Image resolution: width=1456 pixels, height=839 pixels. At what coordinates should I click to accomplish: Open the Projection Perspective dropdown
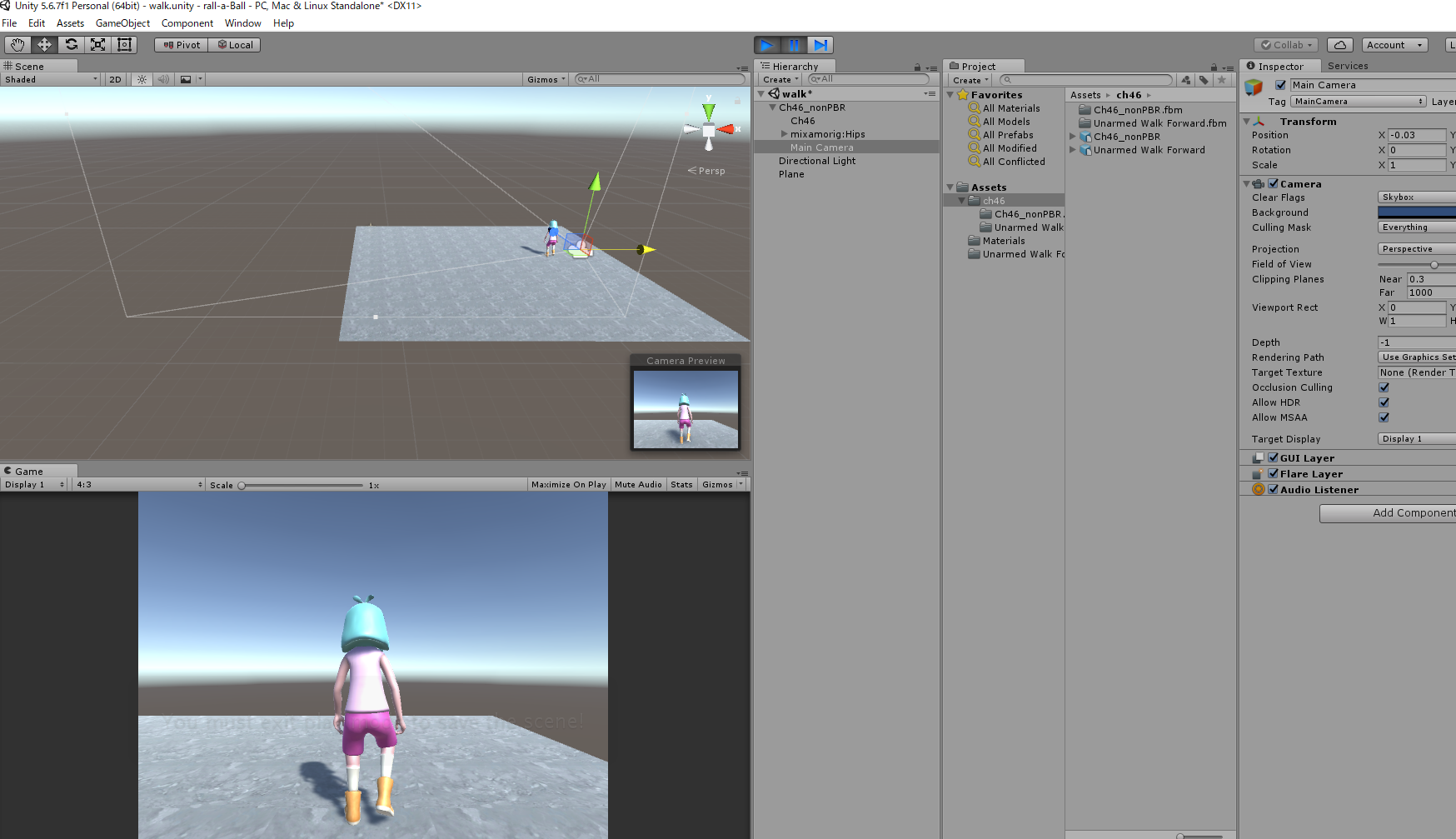coord(1416,249)
